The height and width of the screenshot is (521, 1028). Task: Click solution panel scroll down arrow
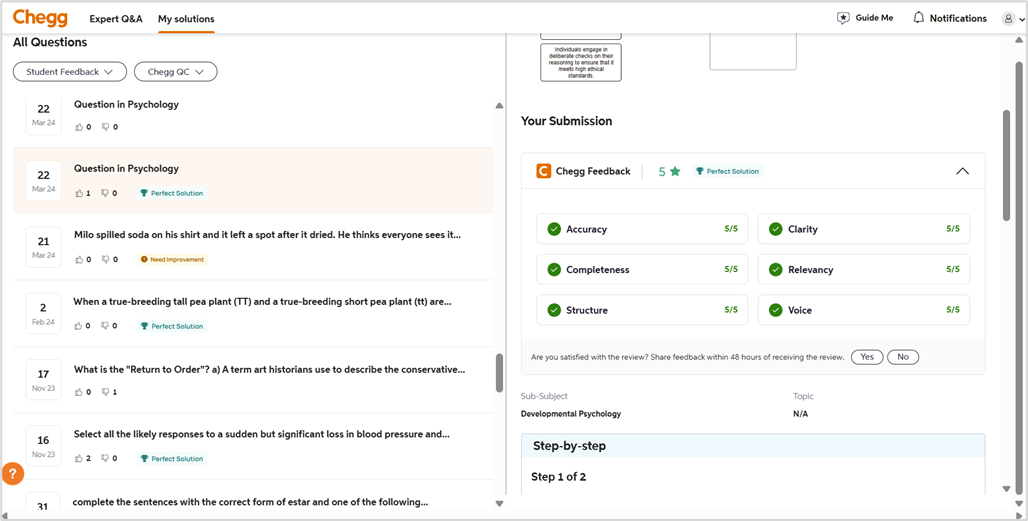coord(1007,489)
